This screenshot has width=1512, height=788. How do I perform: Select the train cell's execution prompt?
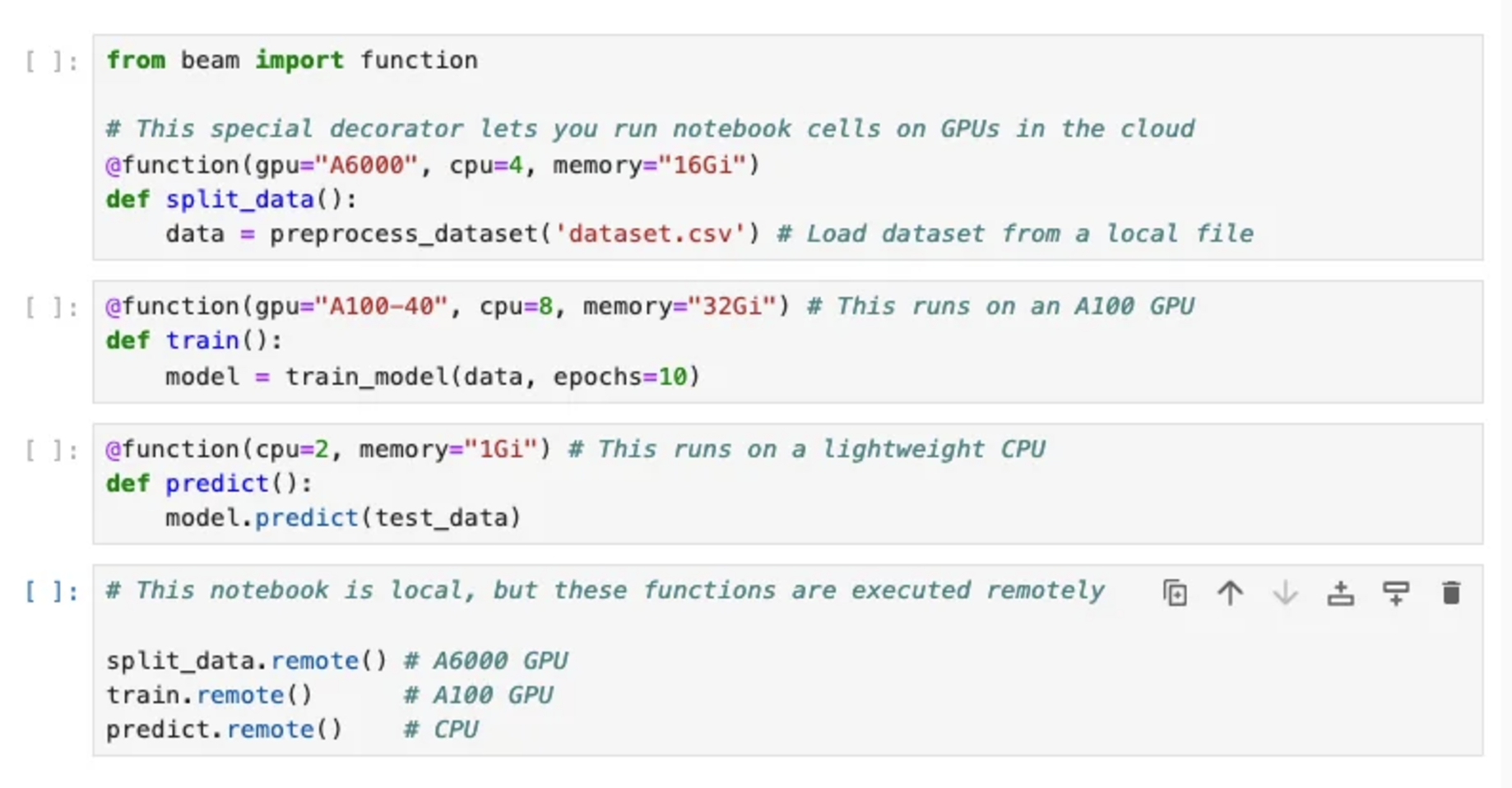click(x=52, y=307)
